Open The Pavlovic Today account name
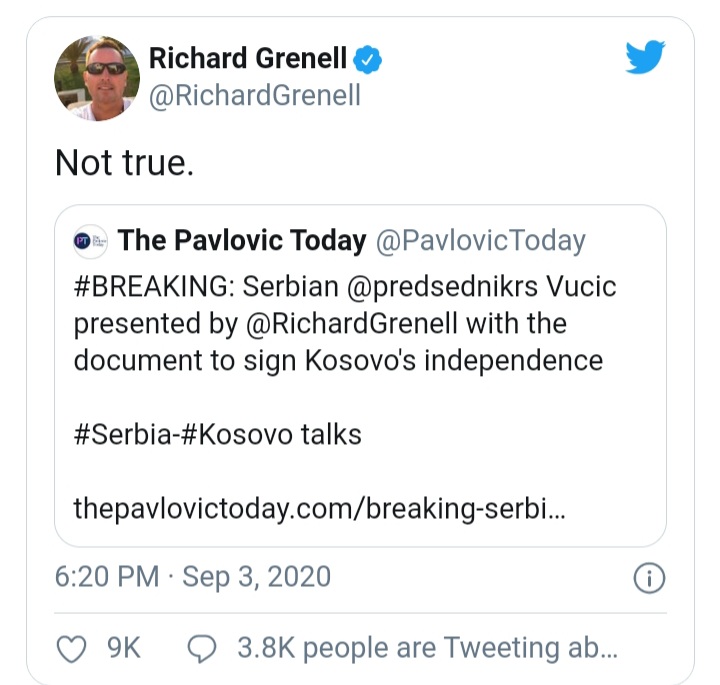720x685 pixels. click(x=242, y=241)
